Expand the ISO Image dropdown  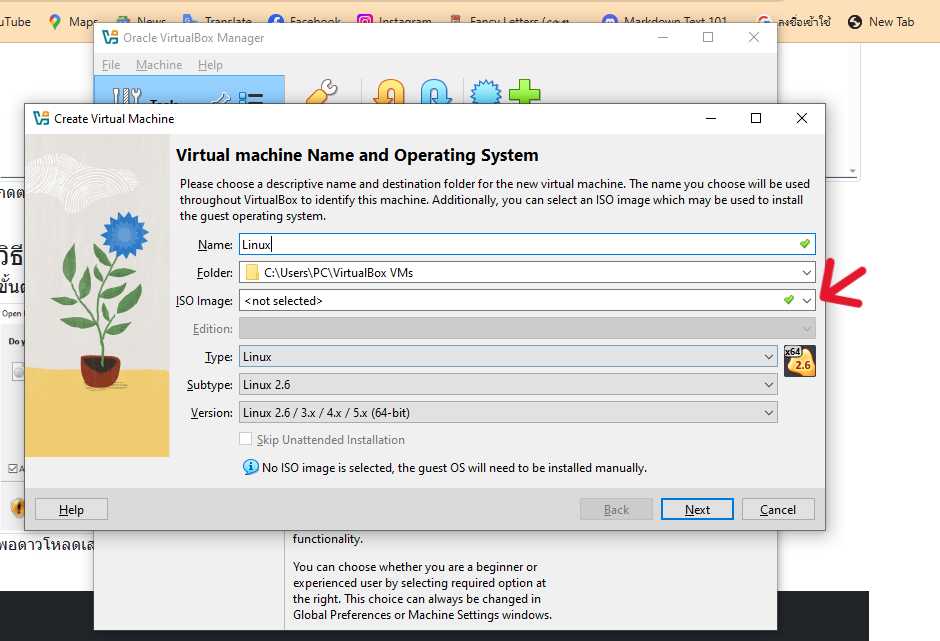[807, 300]
